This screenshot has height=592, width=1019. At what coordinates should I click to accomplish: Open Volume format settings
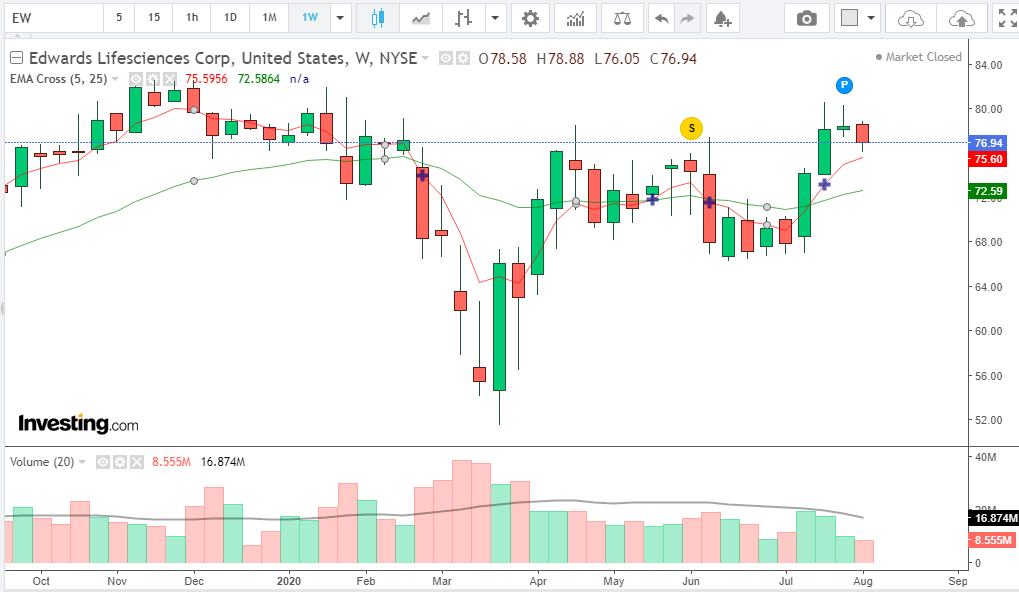(x=120, y=462)
